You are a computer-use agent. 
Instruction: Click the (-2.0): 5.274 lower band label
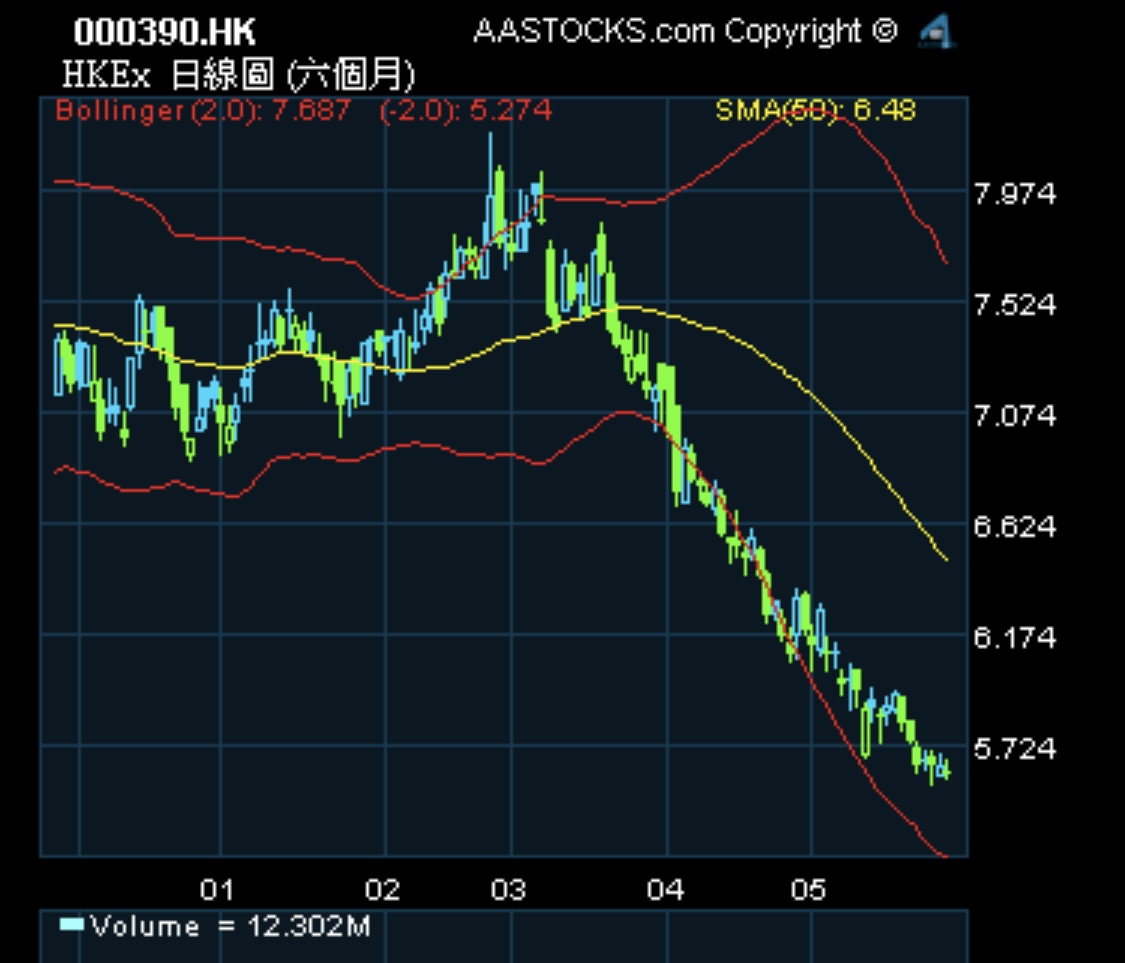click(466, 110)
